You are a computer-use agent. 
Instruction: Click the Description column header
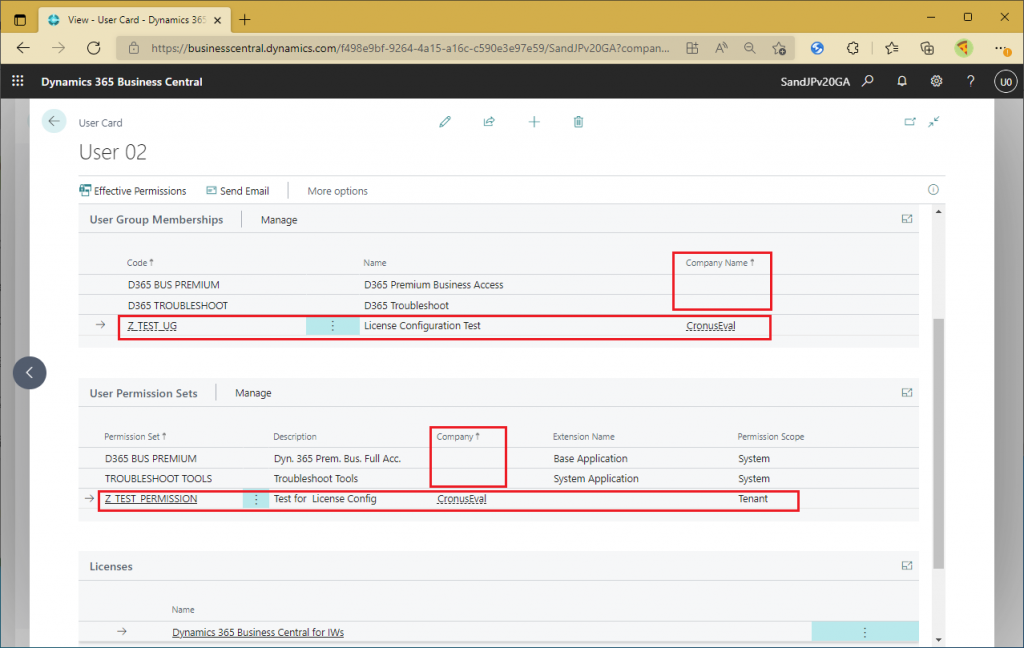tap(295, 436)
